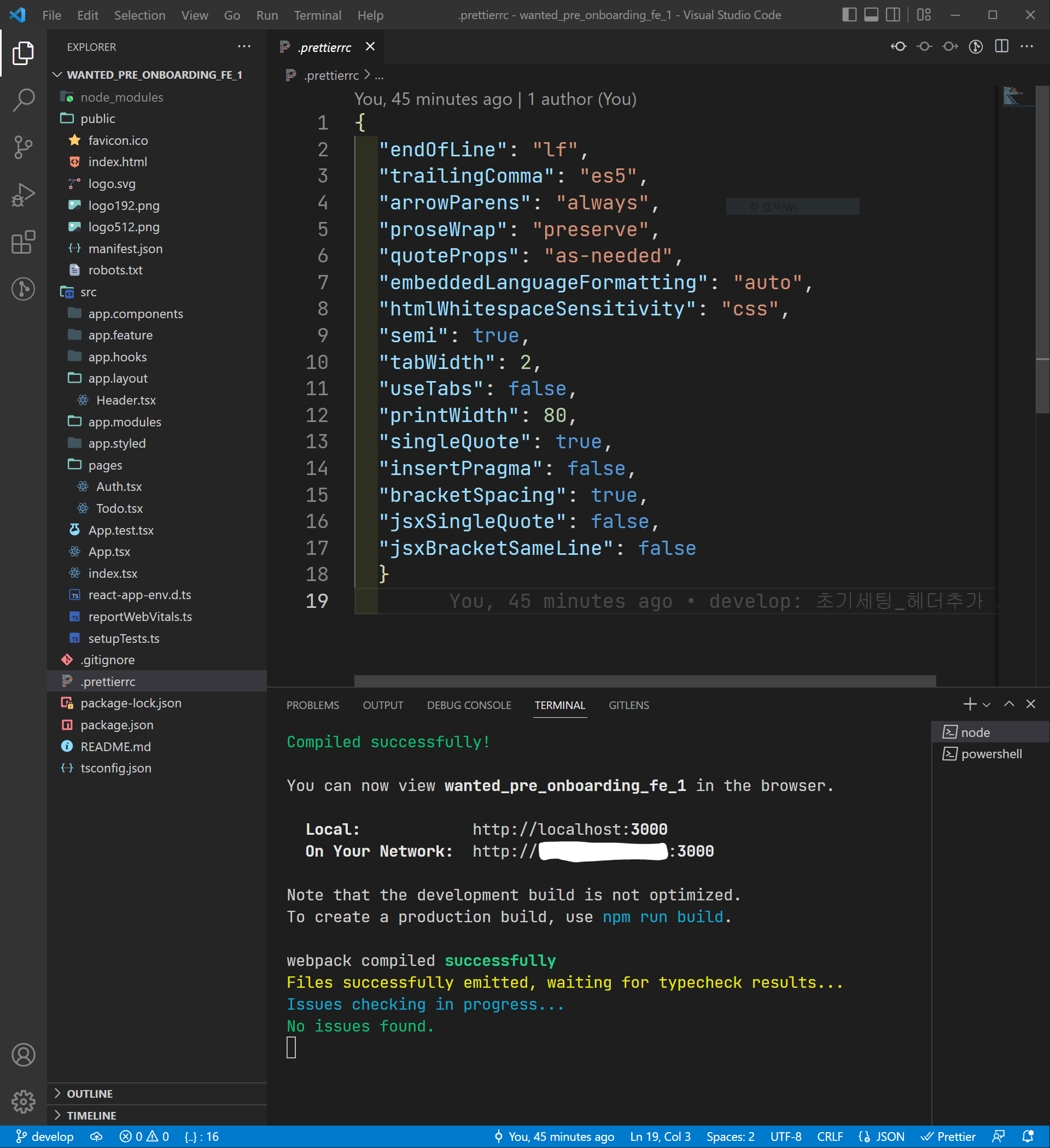Expand the OUTLINE section

coord(90,1093)
